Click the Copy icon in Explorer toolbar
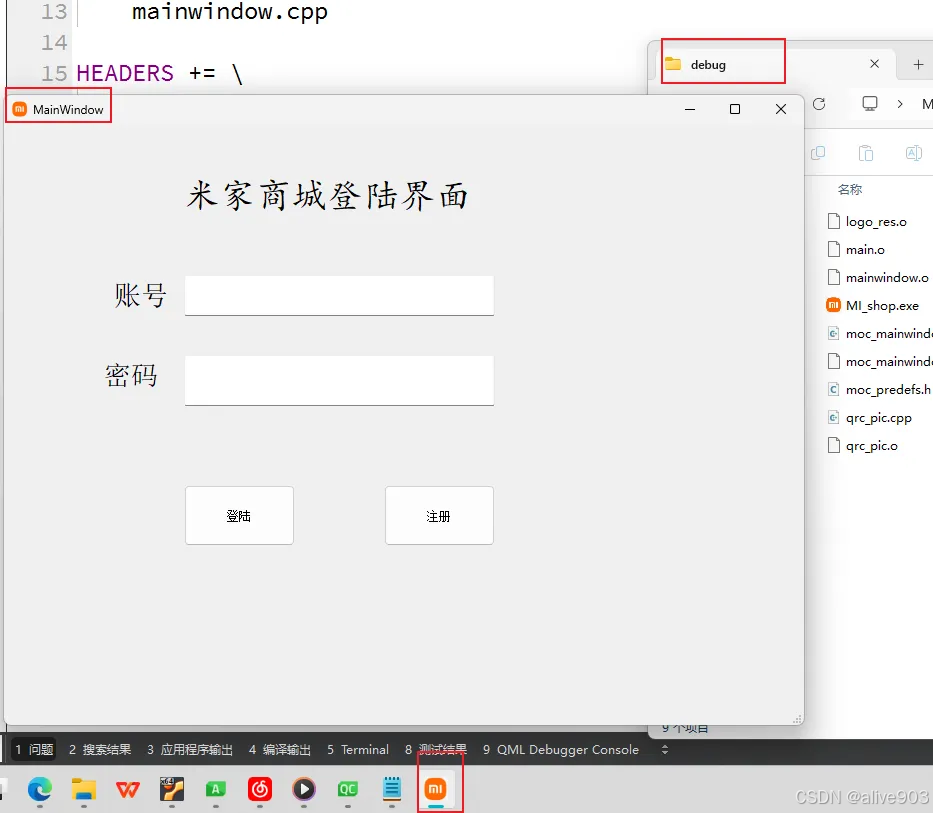The height and width of the screenshot is (813, 933). pos(818,153)
